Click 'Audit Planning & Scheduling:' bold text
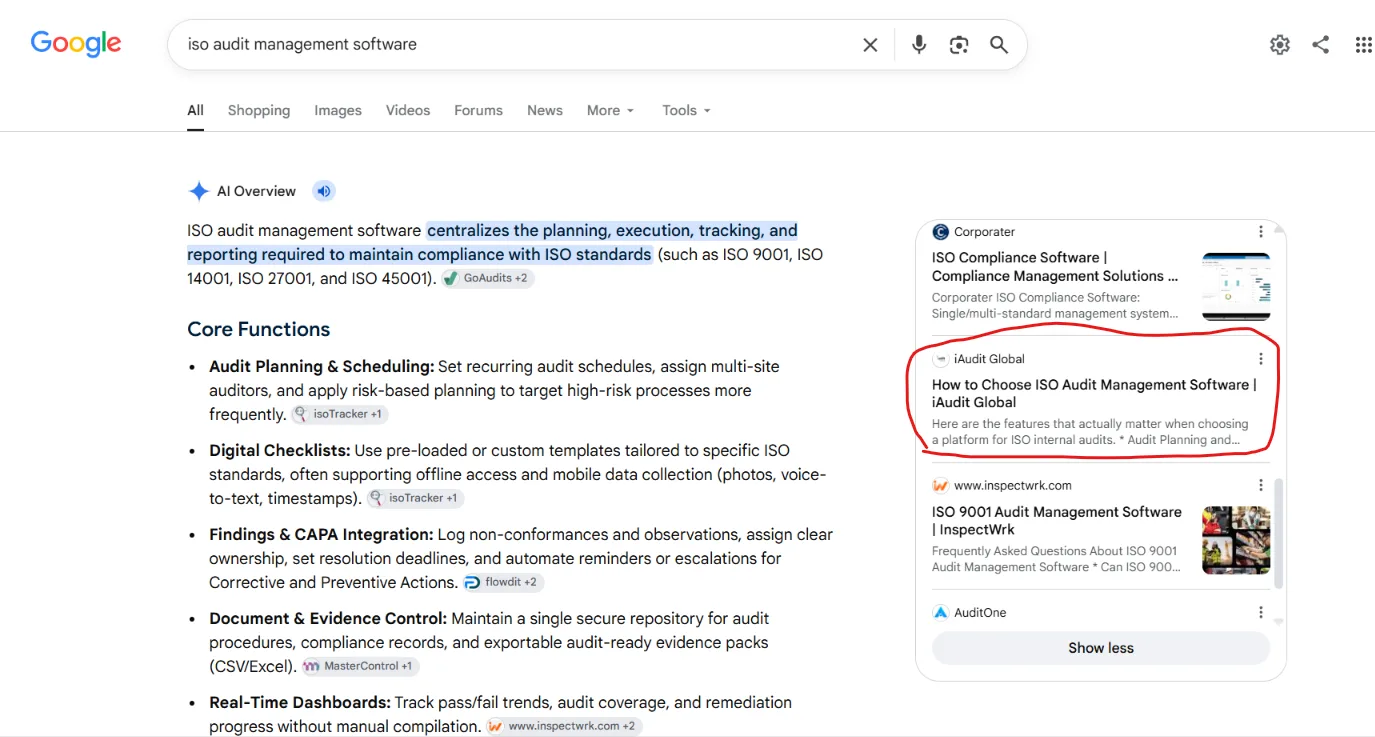 click(x=322, y=366)
